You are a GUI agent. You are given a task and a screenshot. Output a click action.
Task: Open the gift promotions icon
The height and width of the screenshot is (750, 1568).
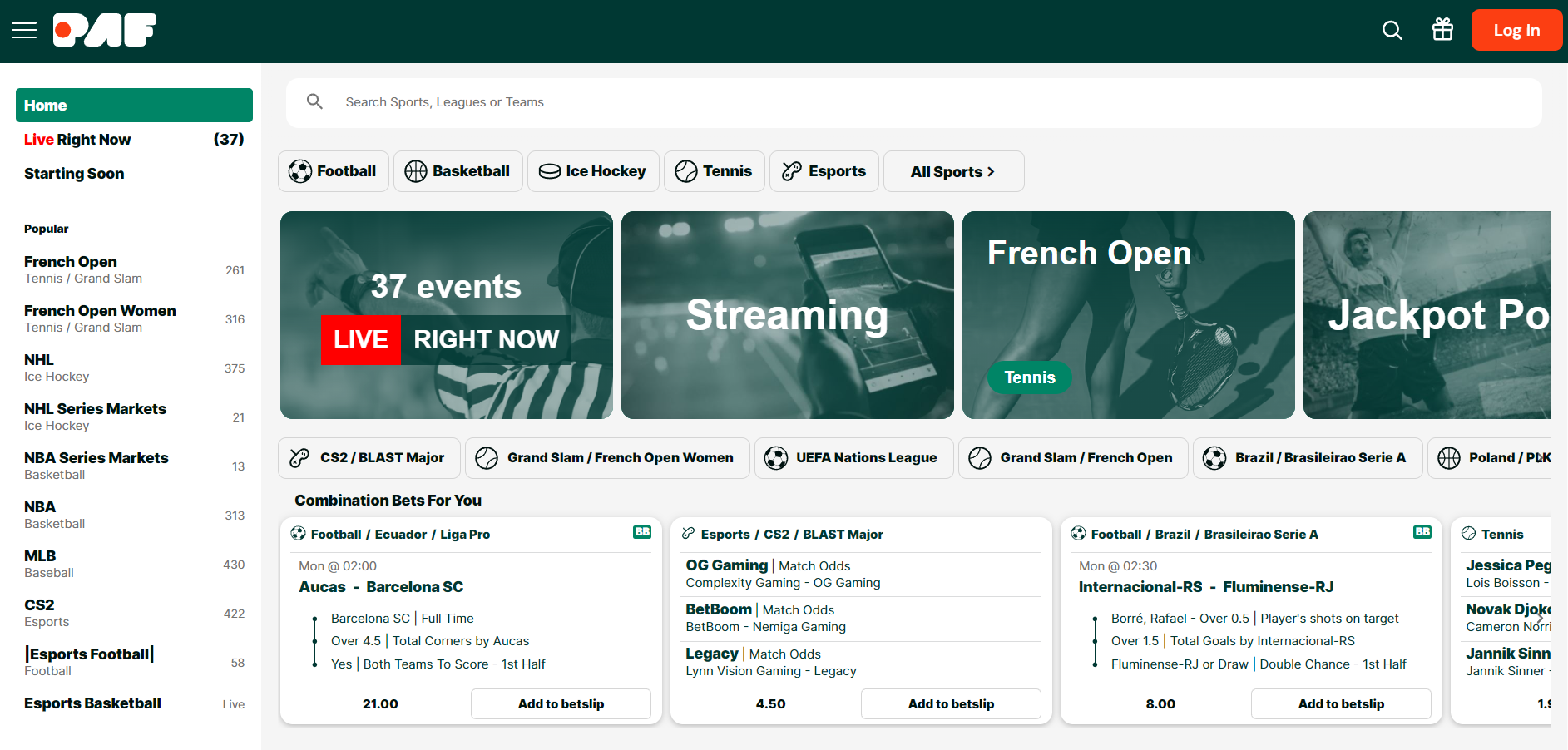click(x=1442, y=30)
